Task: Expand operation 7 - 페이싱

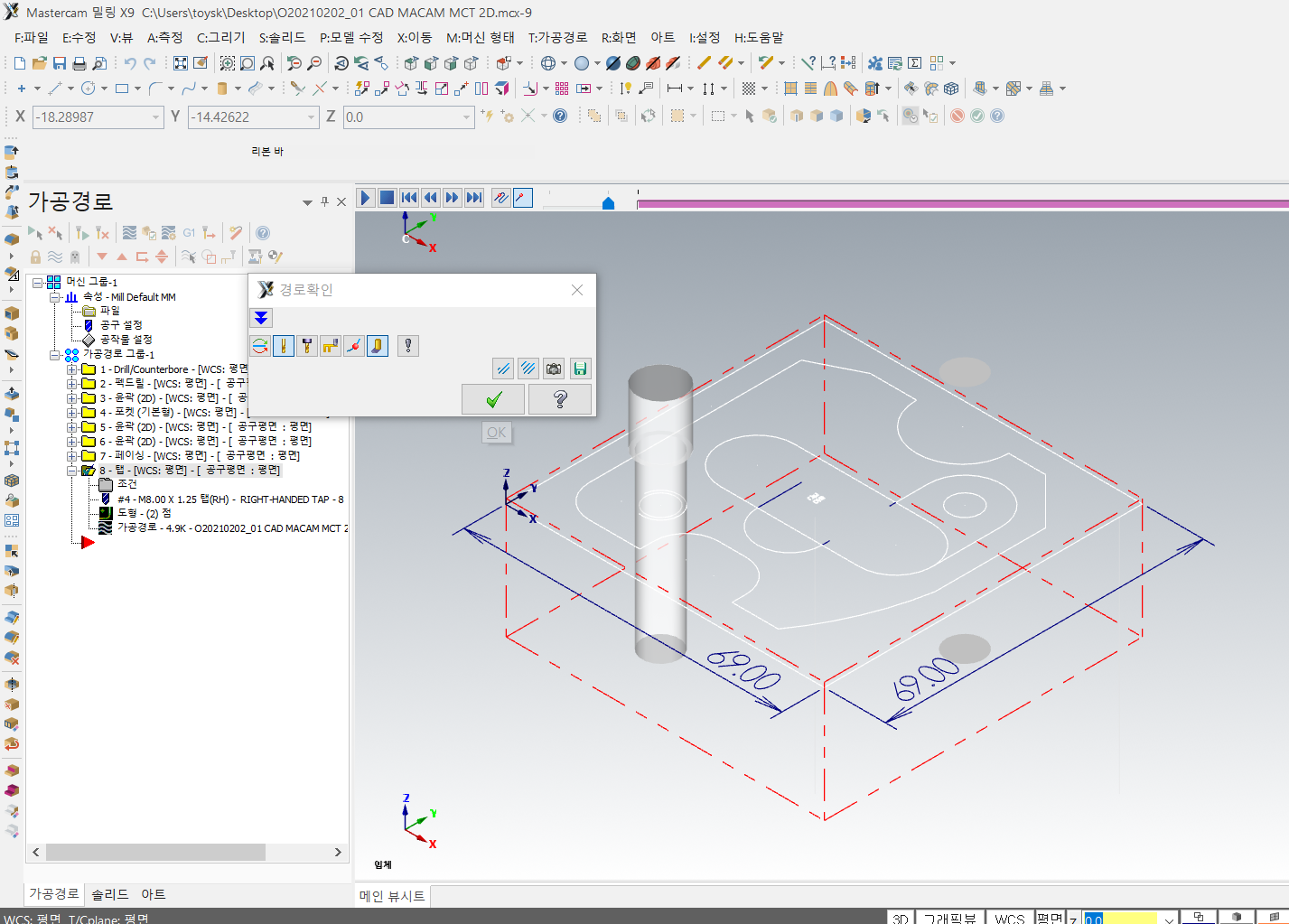Action: [x=71, y=456]
